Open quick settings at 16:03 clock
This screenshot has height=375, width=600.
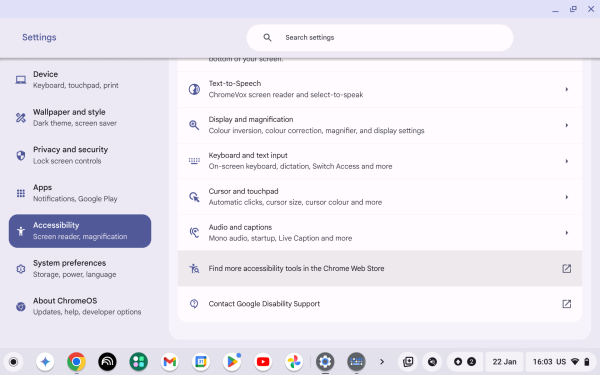click(561, 362)
